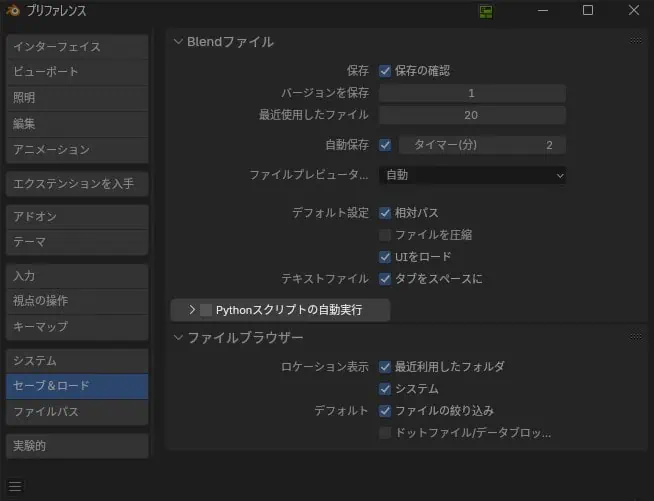Open アニメーション preferences tab
The width and height of the screenshot is (654, 501).
tap(77, 150)
